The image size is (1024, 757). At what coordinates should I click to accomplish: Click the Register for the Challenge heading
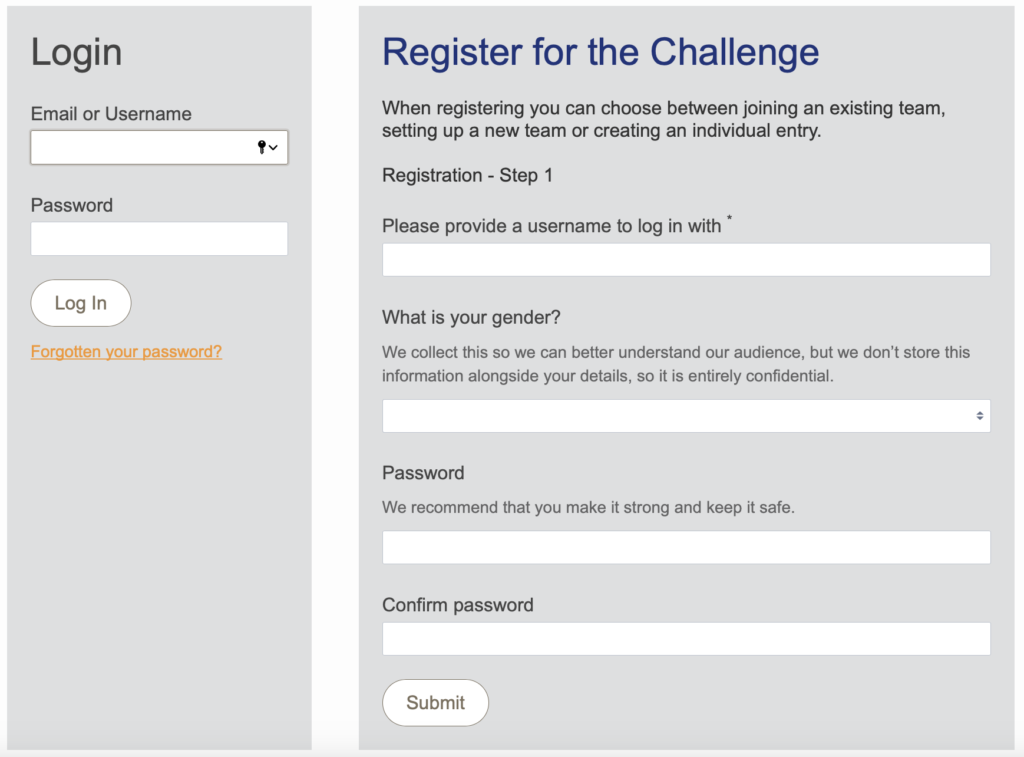pos(600,52)
